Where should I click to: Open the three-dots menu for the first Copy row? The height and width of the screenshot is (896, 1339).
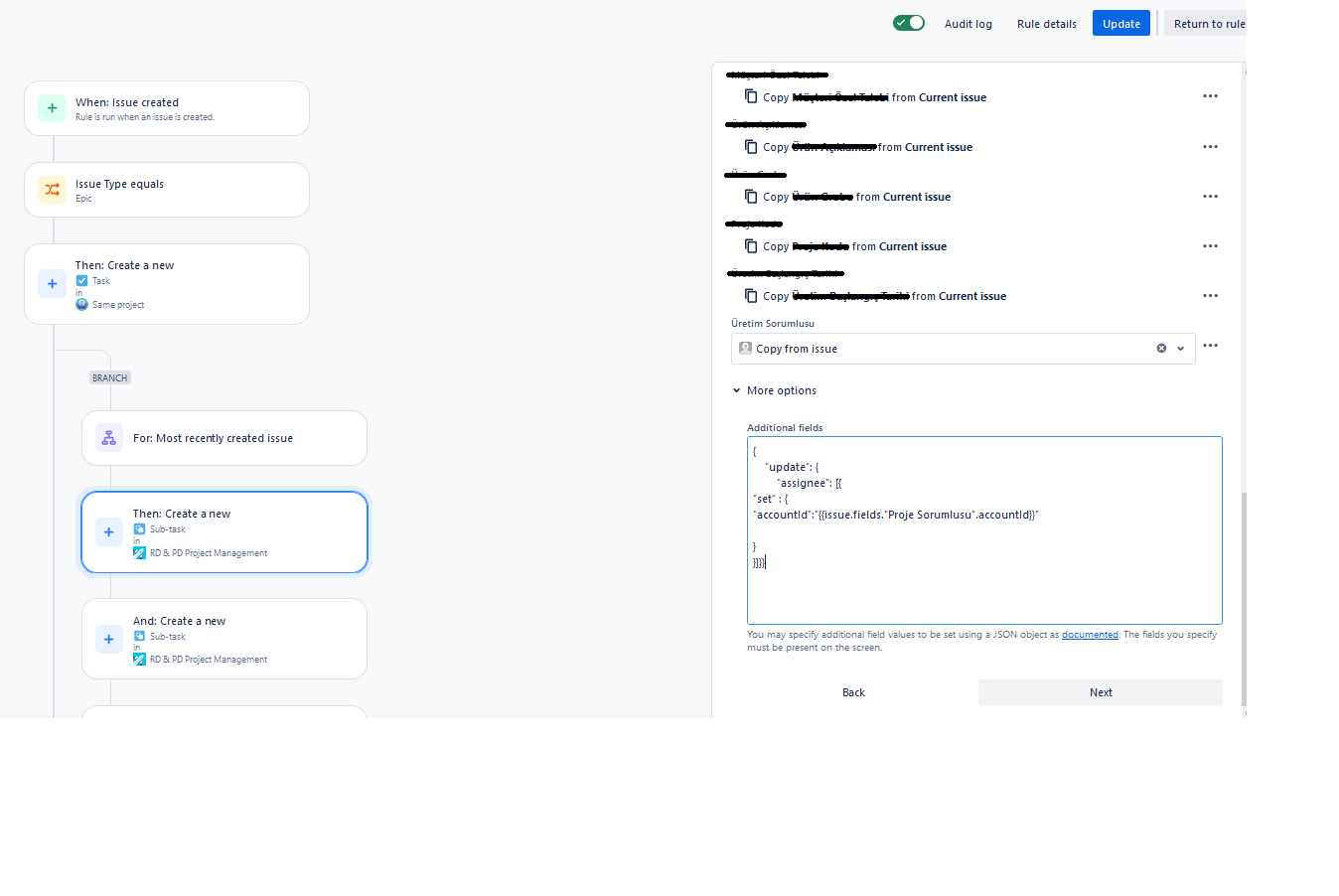pyautogui.click(x=1210, y=96)
